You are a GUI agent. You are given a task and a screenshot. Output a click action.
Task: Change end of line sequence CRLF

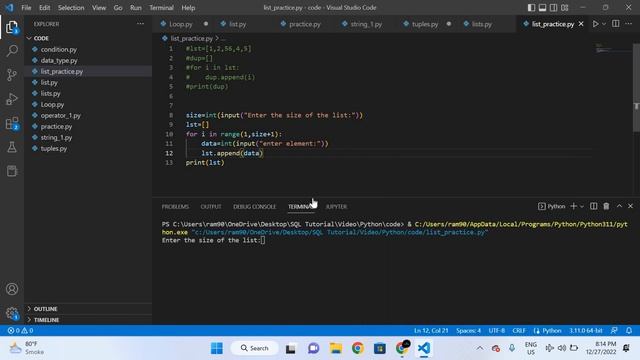(x=519, y=330)
